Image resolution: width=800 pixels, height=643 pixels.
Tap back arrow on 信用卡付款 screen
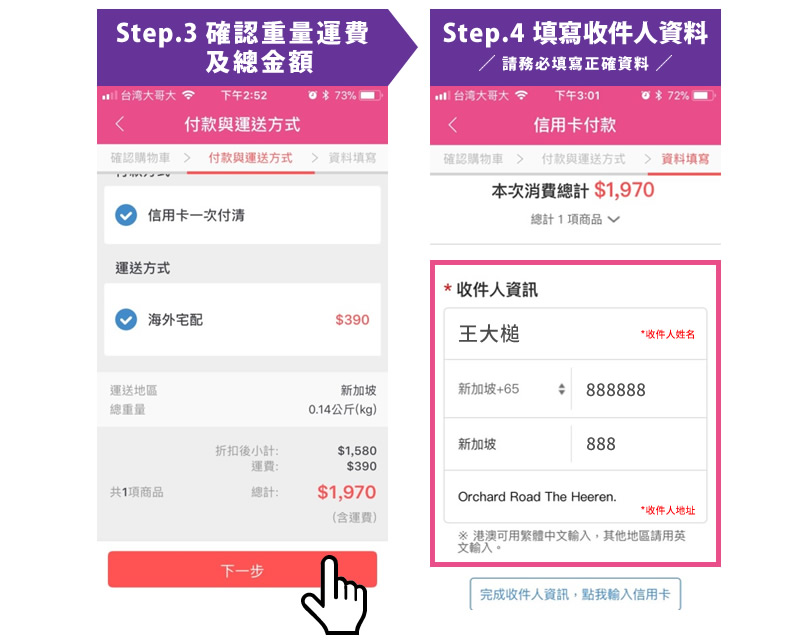pos(453,125)
